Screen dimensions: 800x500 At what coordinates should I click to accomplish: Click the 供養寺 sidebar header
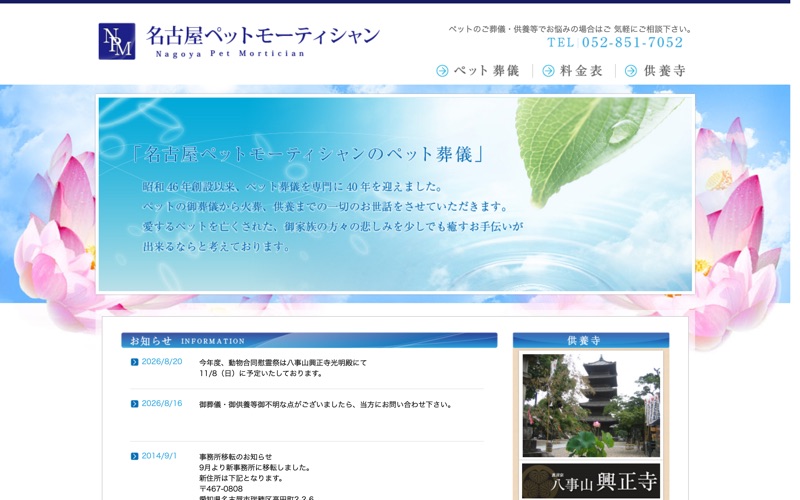tap(591, 340)
